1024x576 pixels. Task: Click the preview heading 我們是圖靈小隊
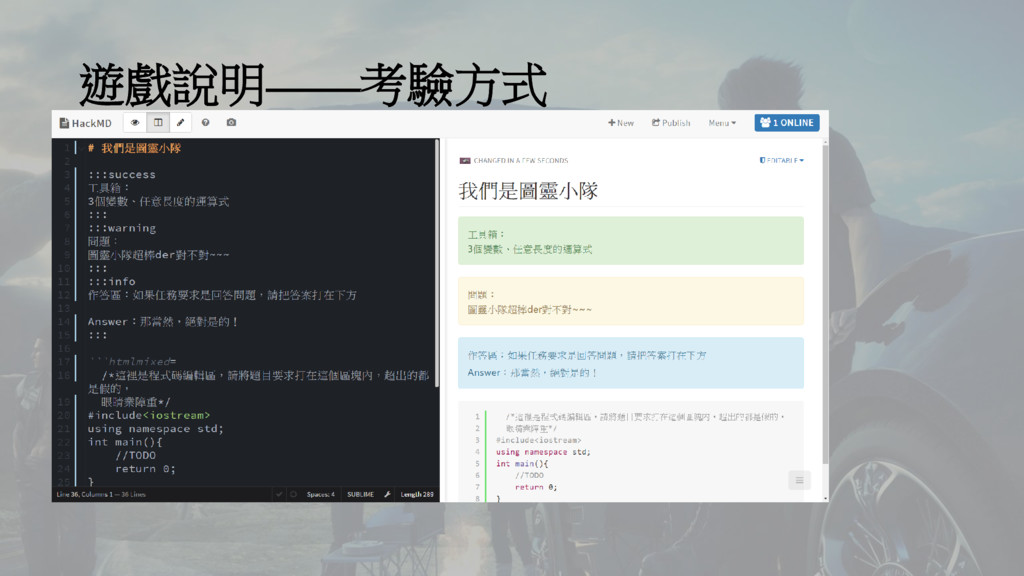(x=528, y=191)
